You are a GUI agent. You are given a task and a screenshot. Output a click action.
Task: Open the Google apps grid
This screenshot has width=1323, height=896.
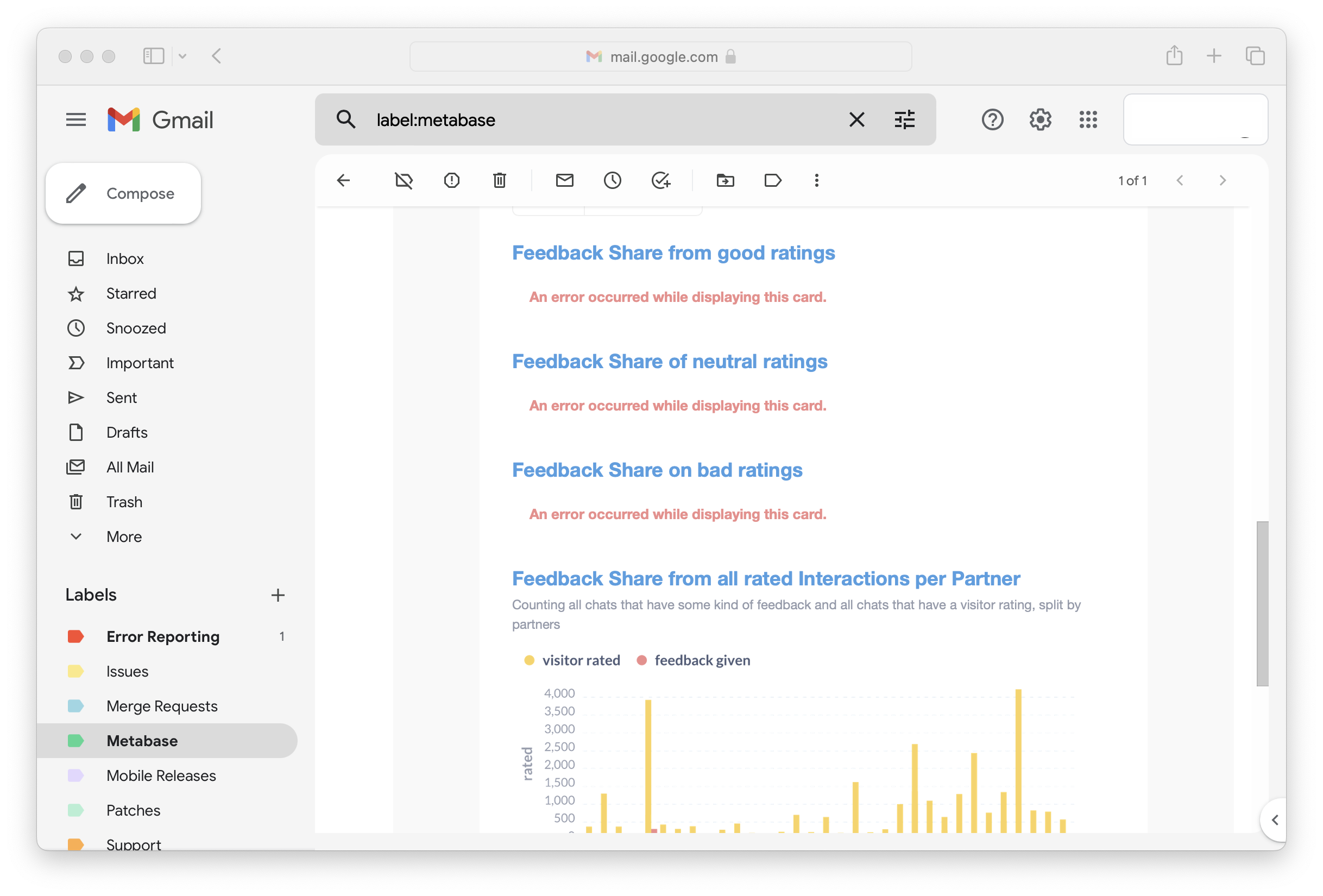[x=1088, y=119]
